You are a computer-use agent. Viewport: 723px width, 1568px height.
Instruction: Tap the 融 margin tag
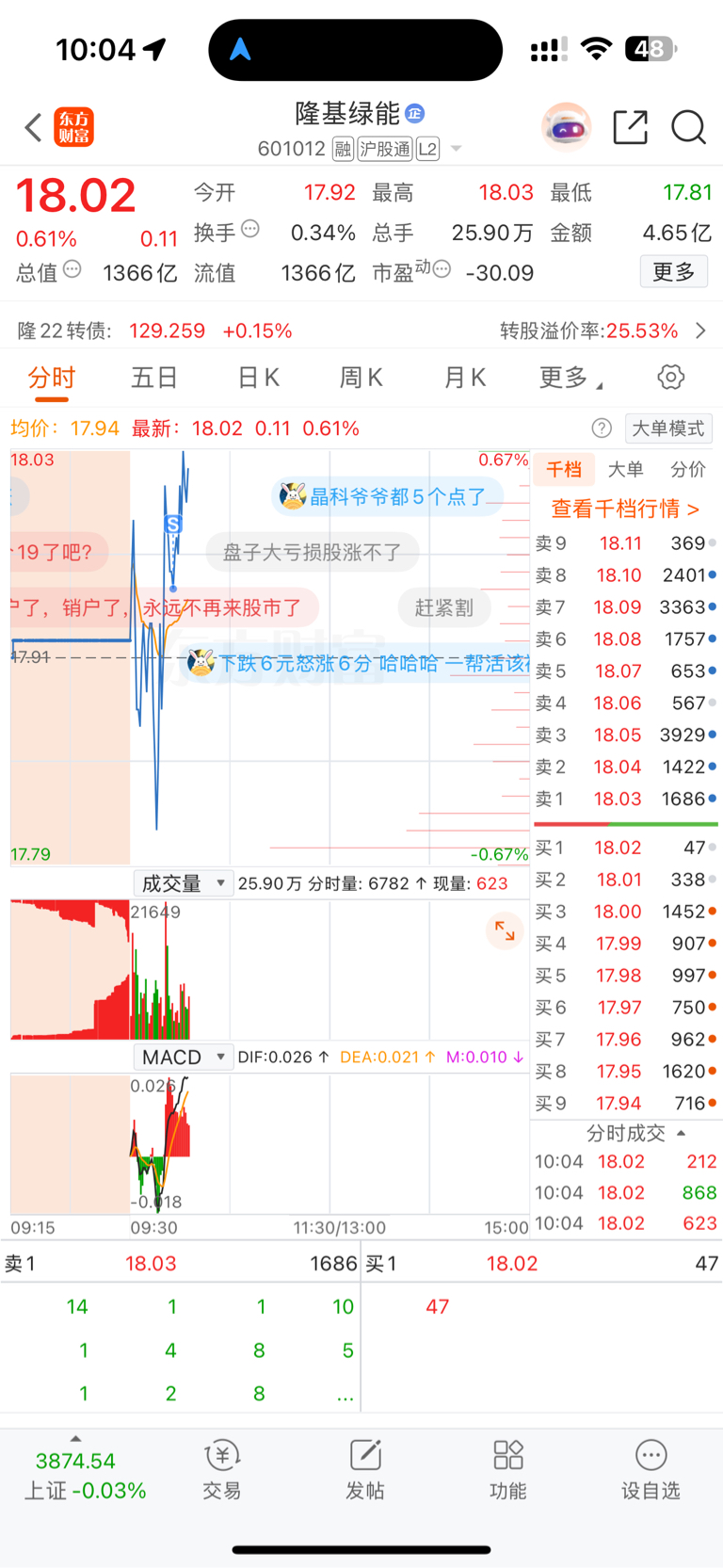click(343, 149)
